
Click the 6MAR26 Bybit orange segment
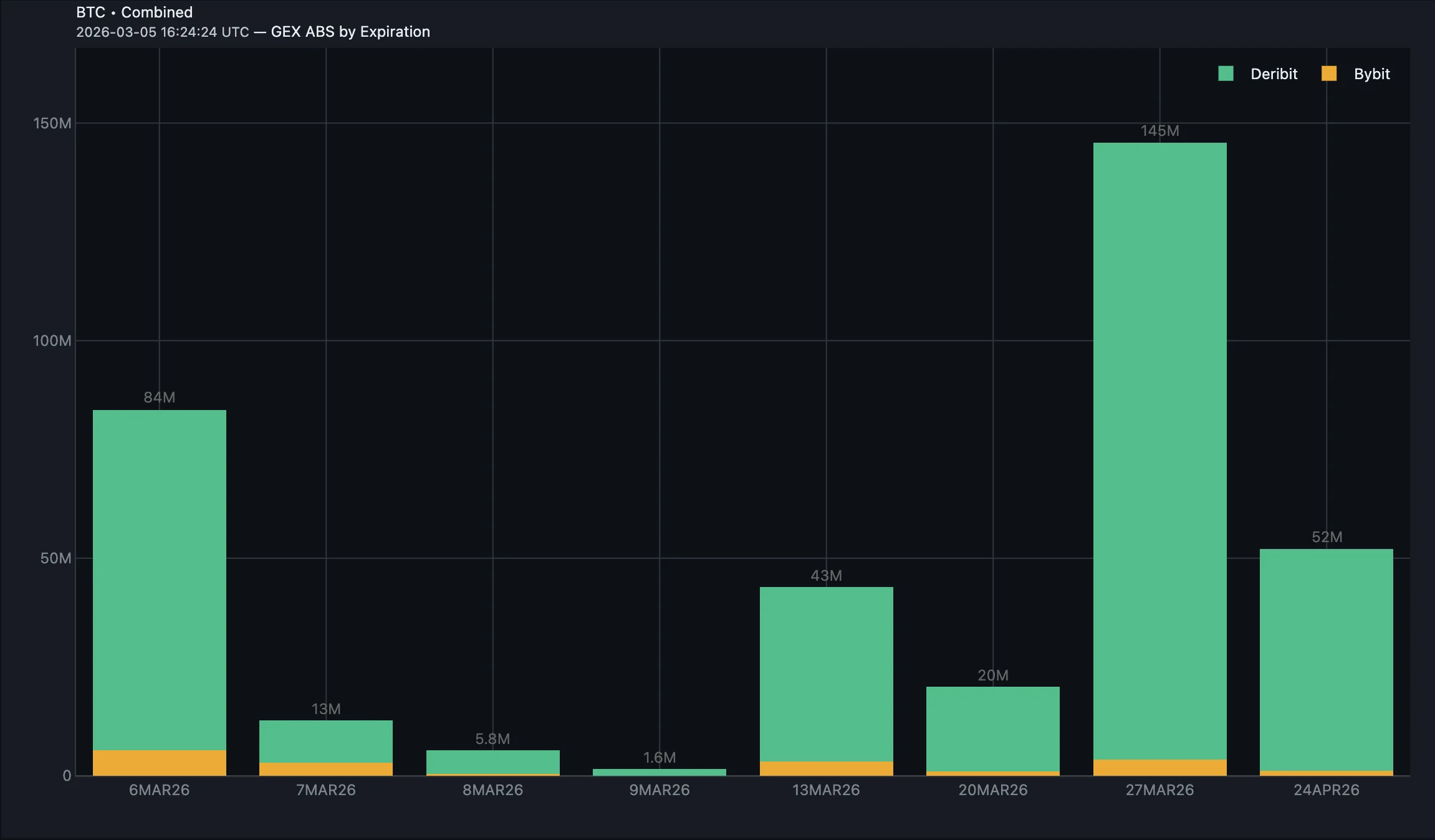[159, 763]
